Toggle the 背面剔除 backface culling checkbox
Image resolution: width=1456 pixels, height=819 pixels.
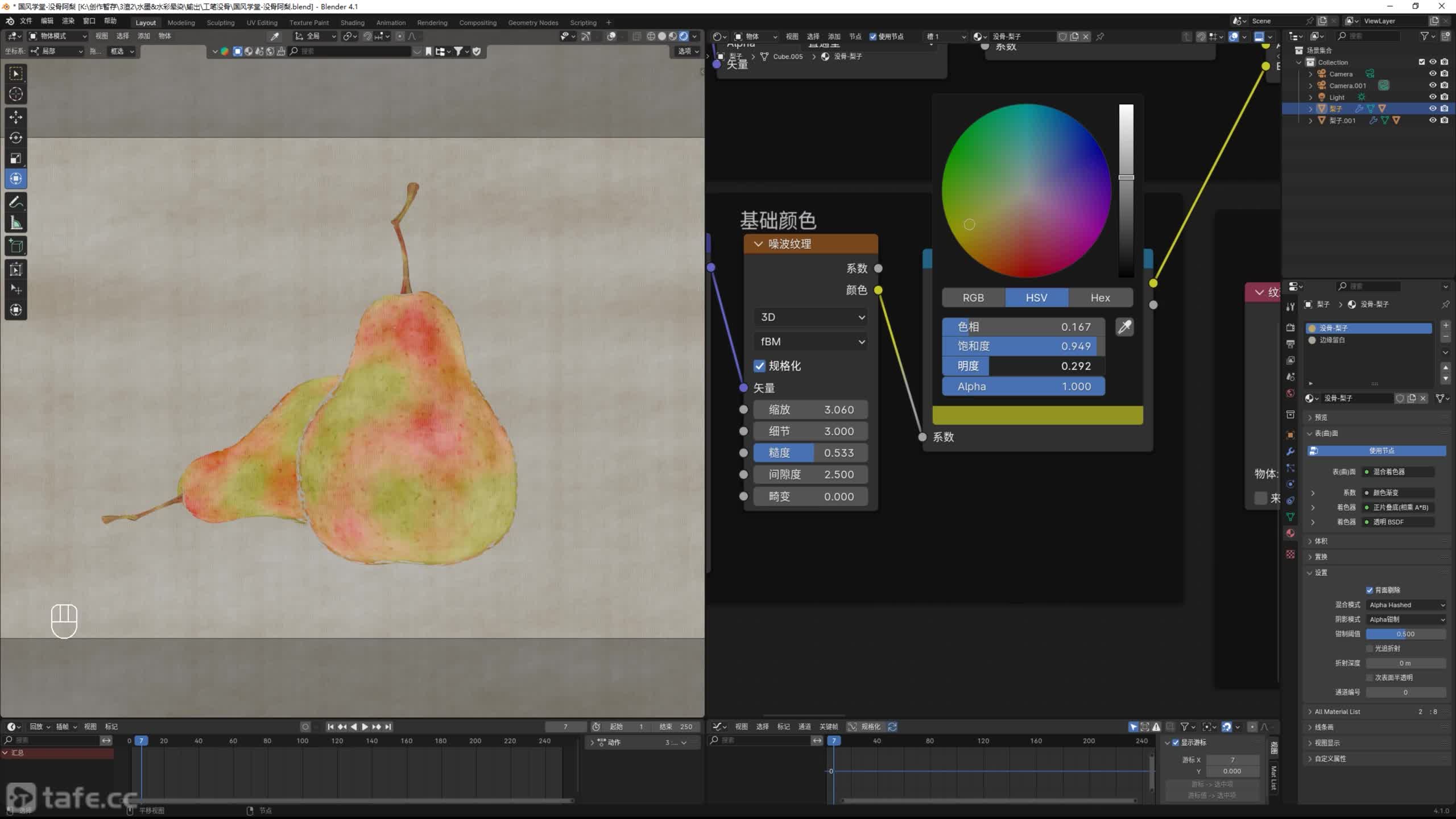coord(1370,590)
